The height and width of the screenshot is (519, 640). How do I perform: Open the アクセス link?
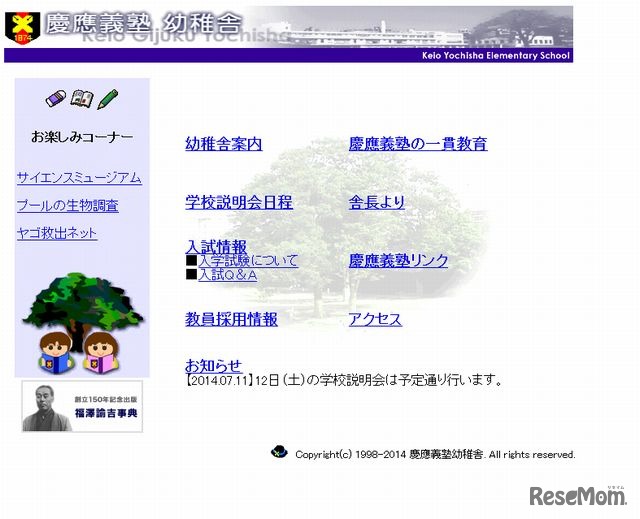pyautogui.click(x=375, y=319)
